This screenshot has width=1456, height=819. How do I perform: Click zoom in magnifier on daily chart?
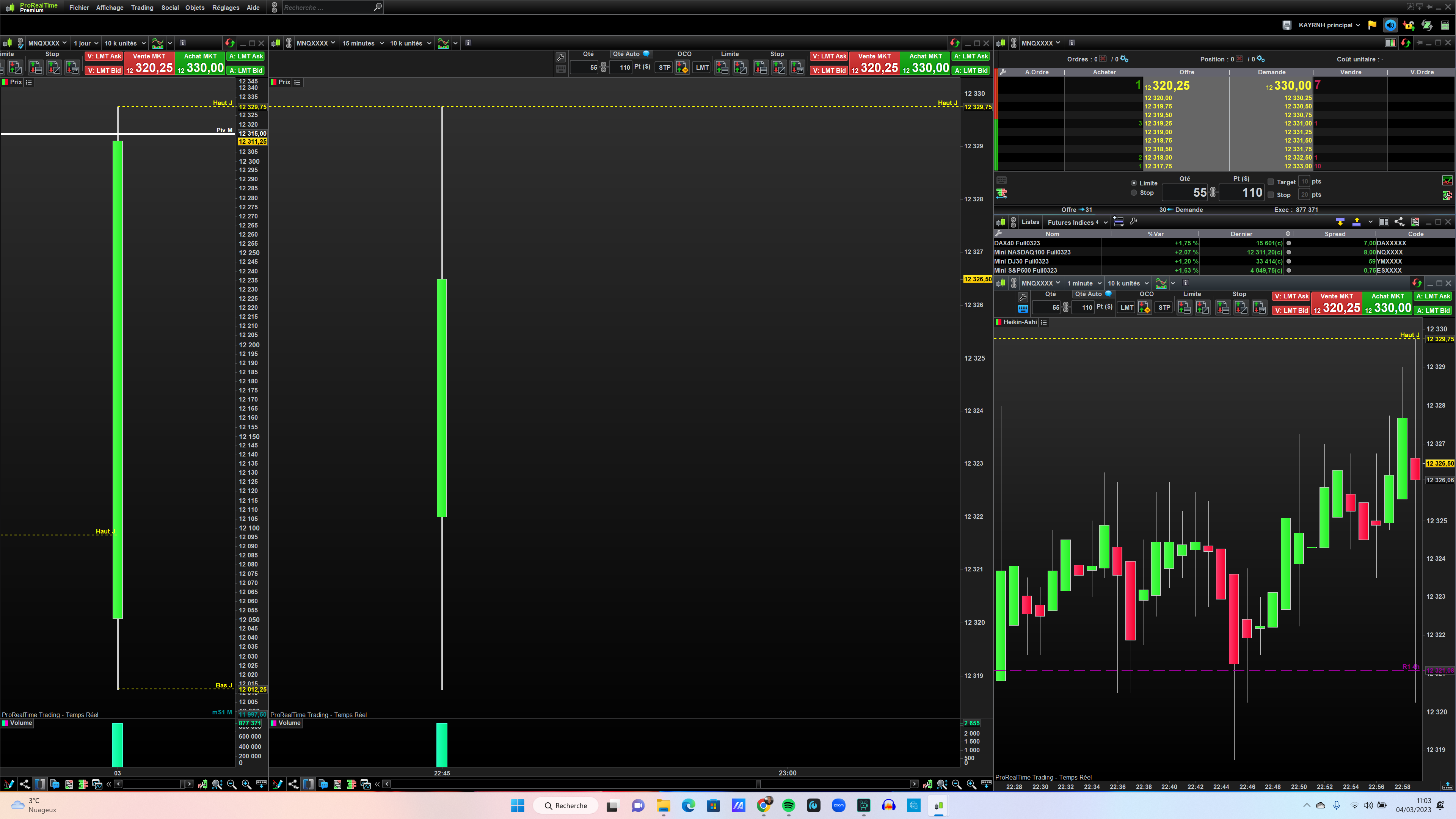(x=246, y=784)
